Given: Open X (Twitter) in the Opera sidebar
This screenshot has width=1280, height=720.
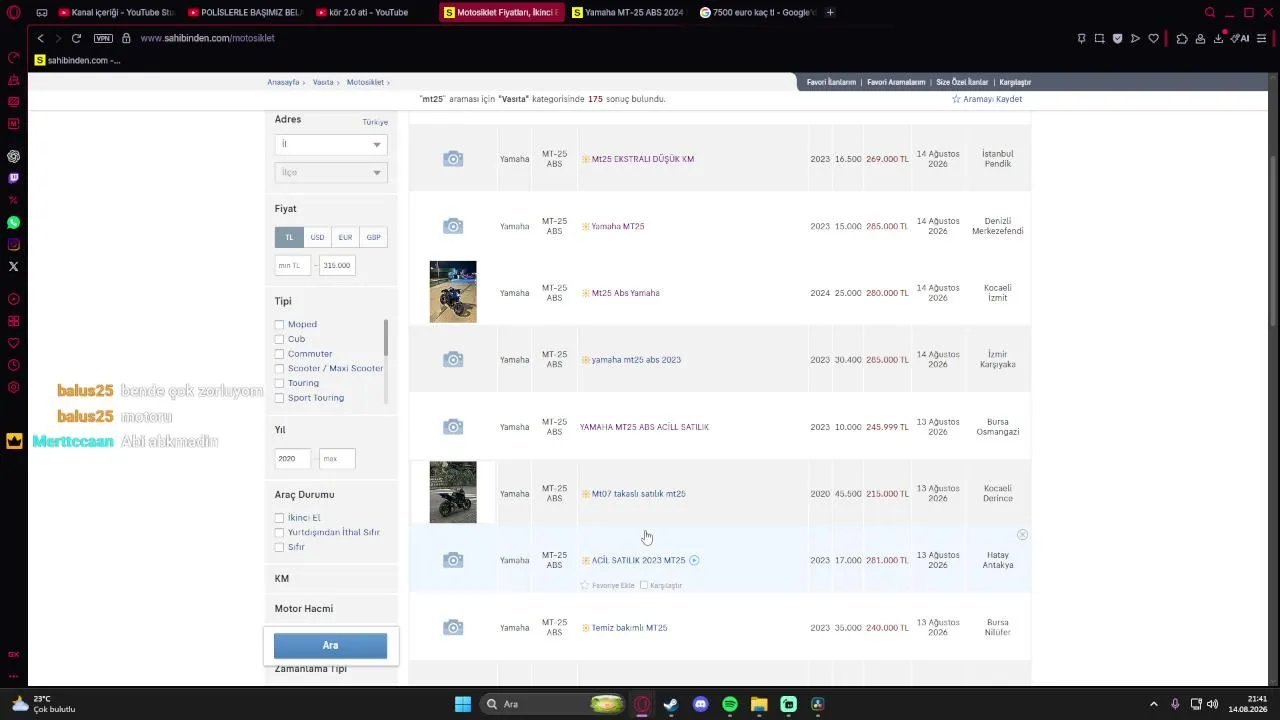Looking at the screenshot, I should point(13,266).
